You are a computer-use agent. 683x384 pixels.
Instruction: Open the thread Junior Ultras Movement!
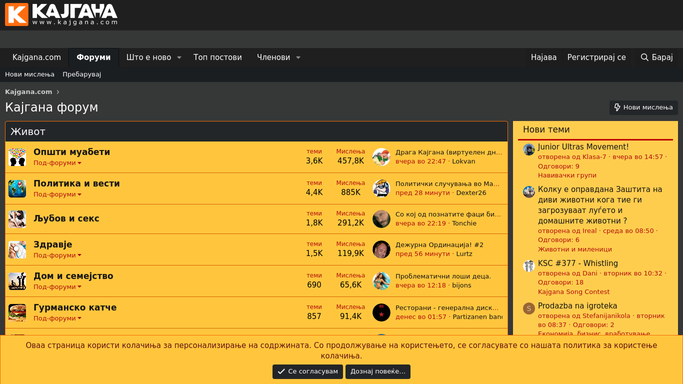(x=583, y=147)
